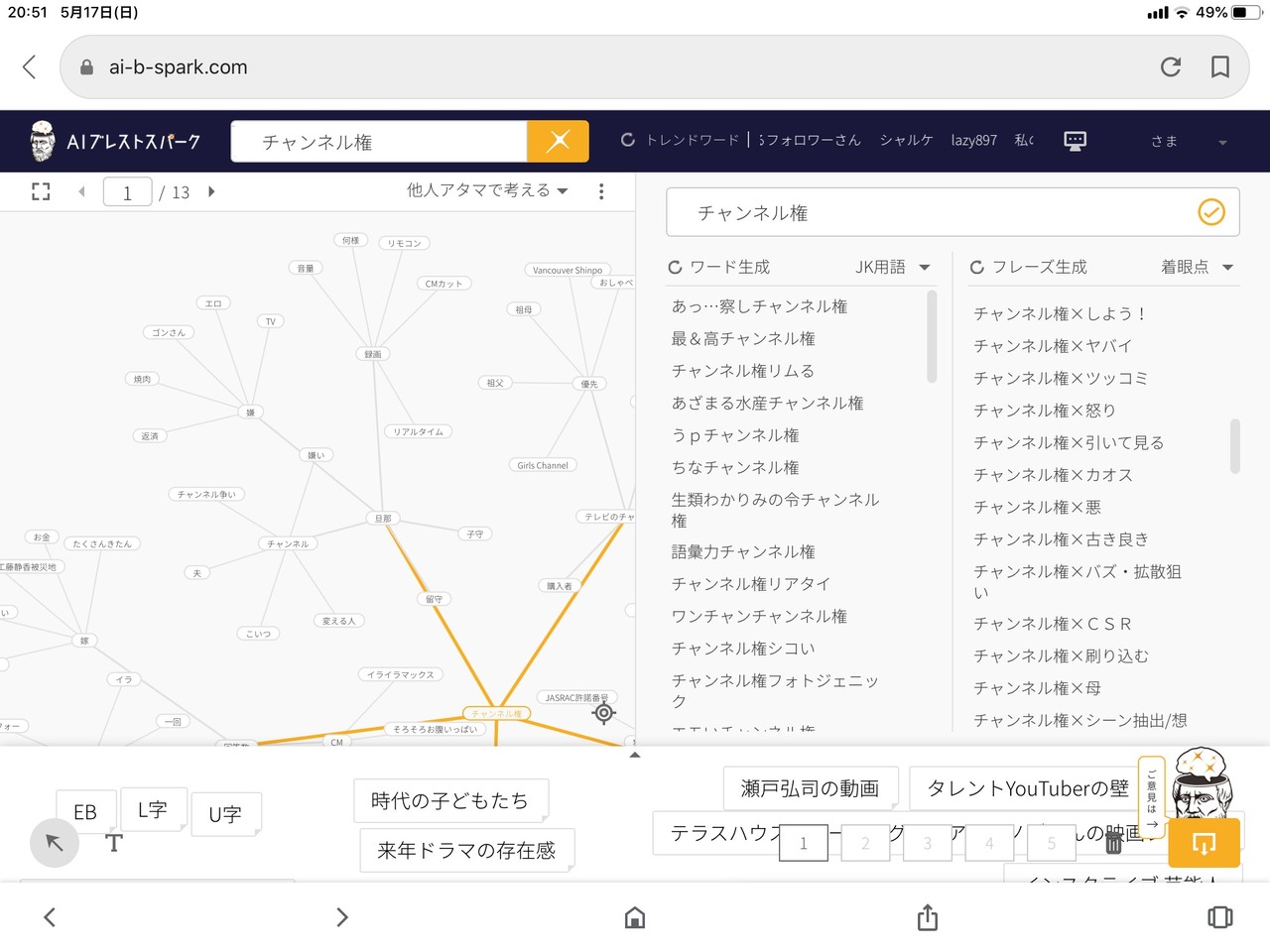This screenshot has height=952, width=1270.
Task: Click the presentation screen icon in header
Action: point(1075,141)
